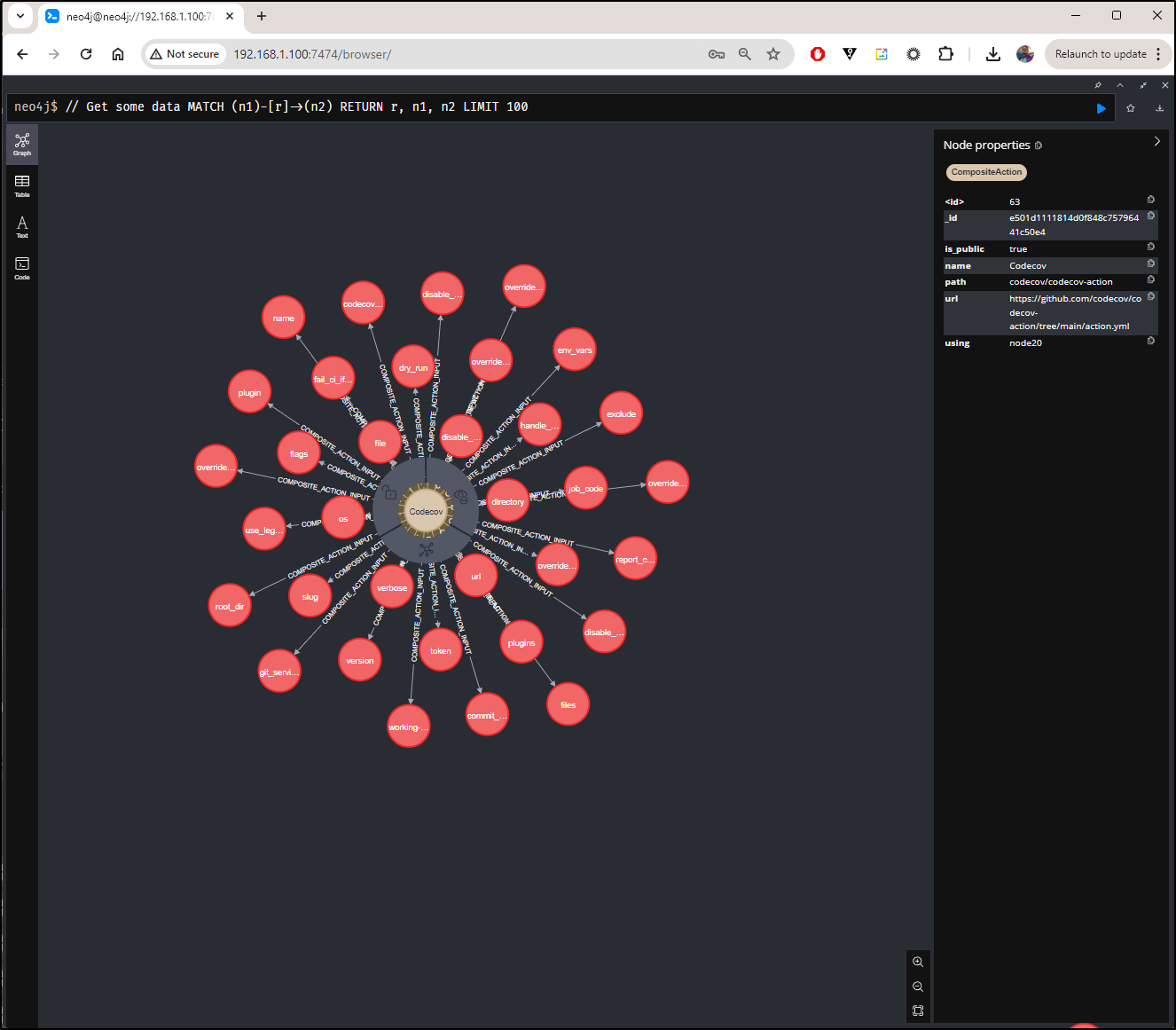Select the central Codecov node
The height and width of the screenshot is (1030, 1176).
point(426,512)
